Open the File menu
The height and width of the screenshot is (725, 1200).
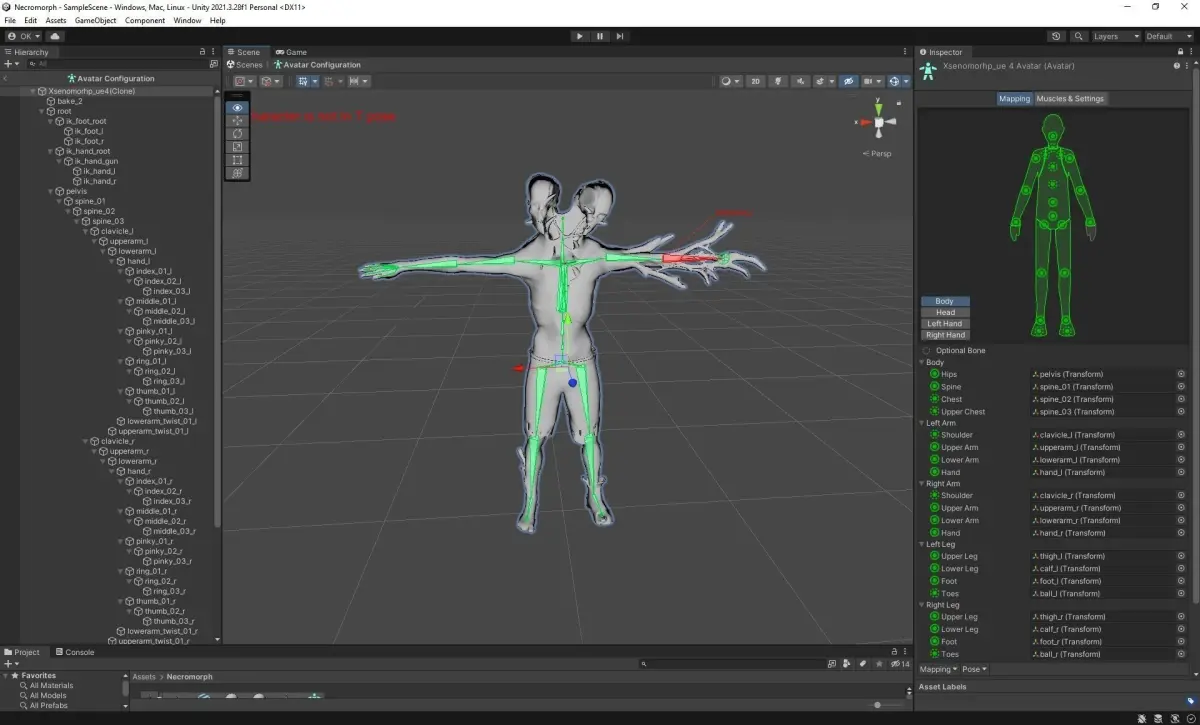point(11,20)
